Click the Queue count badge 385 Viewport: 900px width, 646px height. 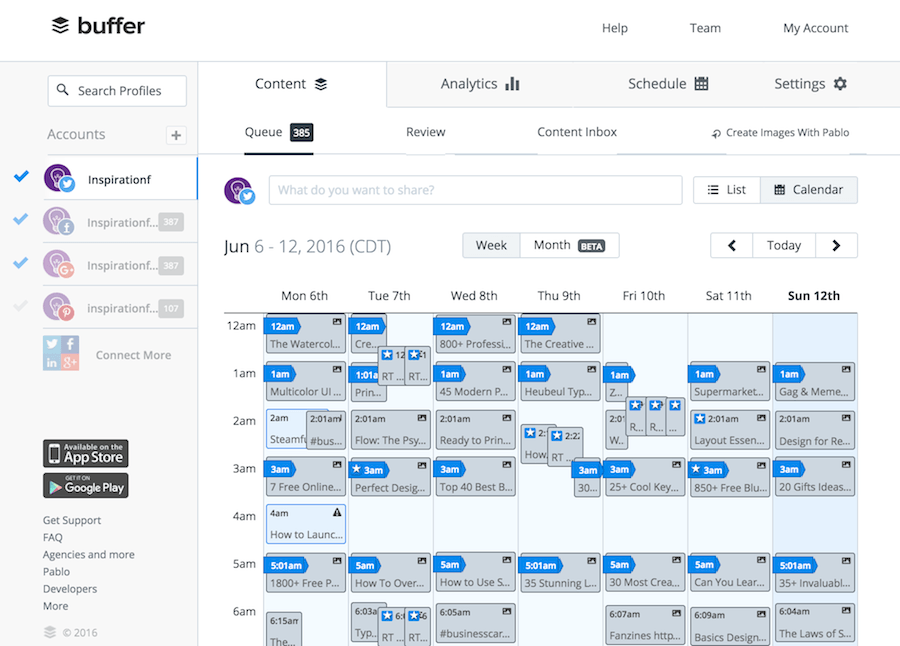coord(301,133)
